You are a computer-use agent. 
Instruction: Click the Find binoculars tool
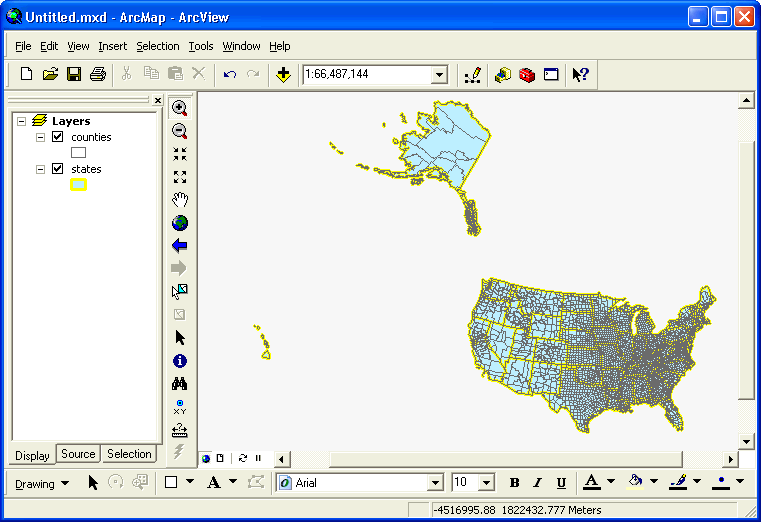coord(180,384)
